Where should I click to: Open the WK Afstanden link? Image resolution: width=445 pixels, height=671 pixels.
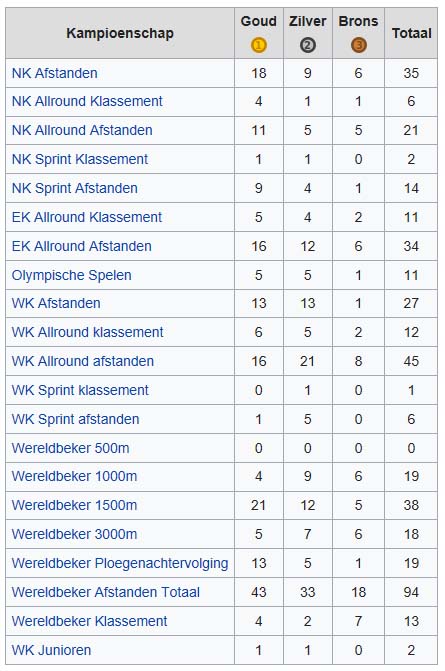pos(56,303)
